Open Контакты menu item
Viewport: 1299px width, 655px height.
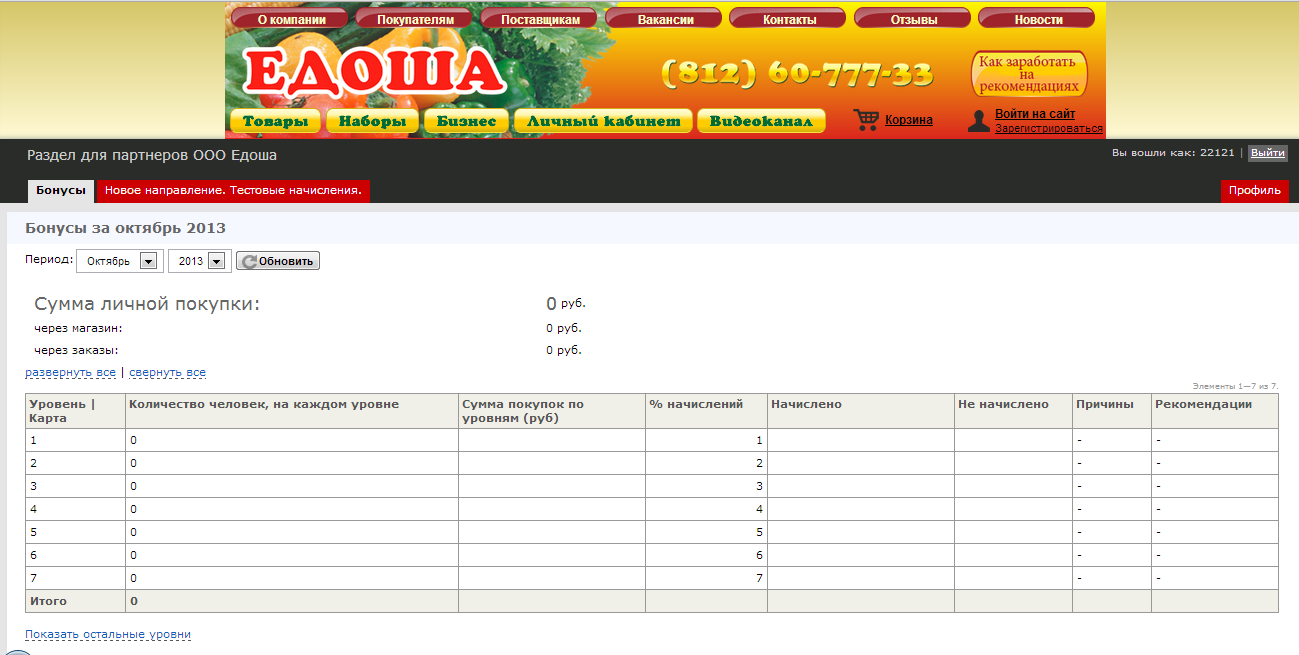[789, 19]
